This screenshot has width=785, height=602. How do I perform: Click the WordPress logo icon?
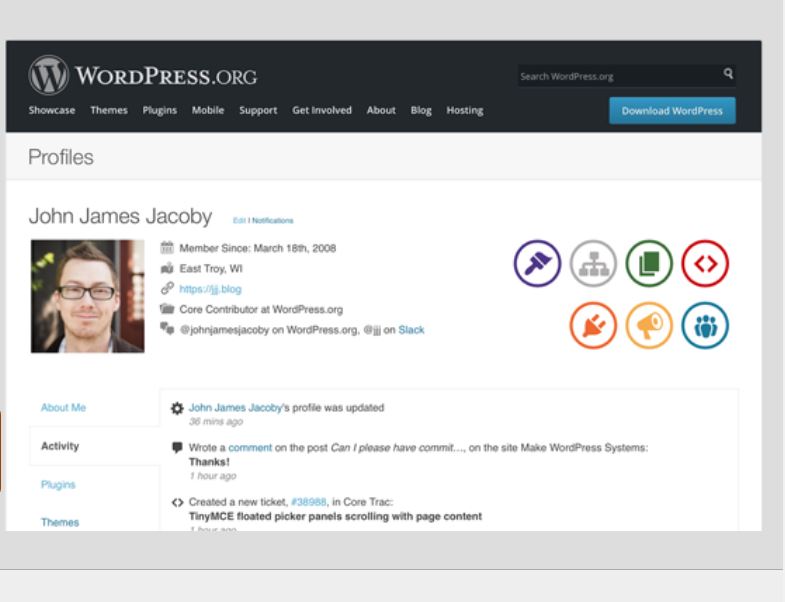pyautogui.click(x=48, y=75)
